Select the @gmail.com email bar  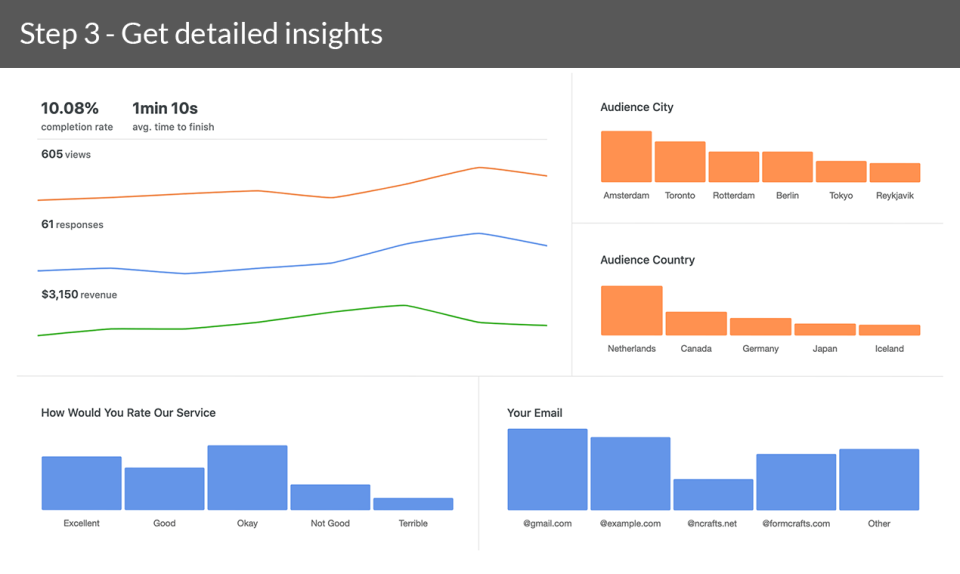(547, 469)
